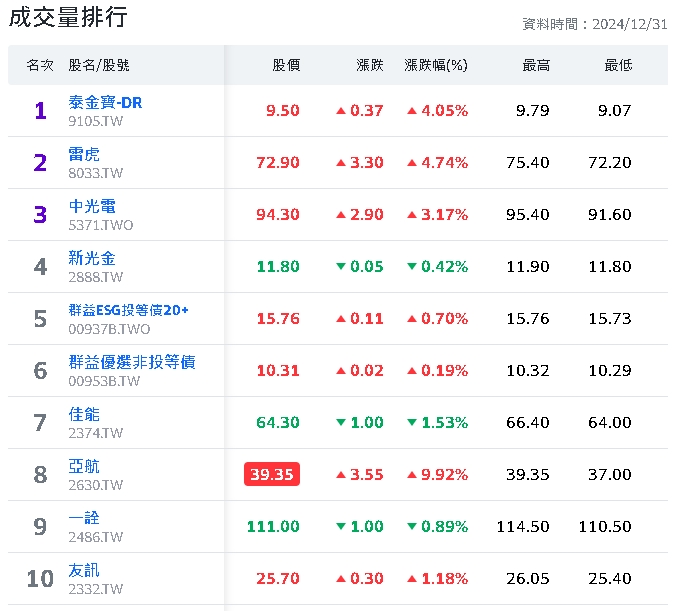Click rank number 10
This screenshot has height=611, width=678.
tap(40, 579)
